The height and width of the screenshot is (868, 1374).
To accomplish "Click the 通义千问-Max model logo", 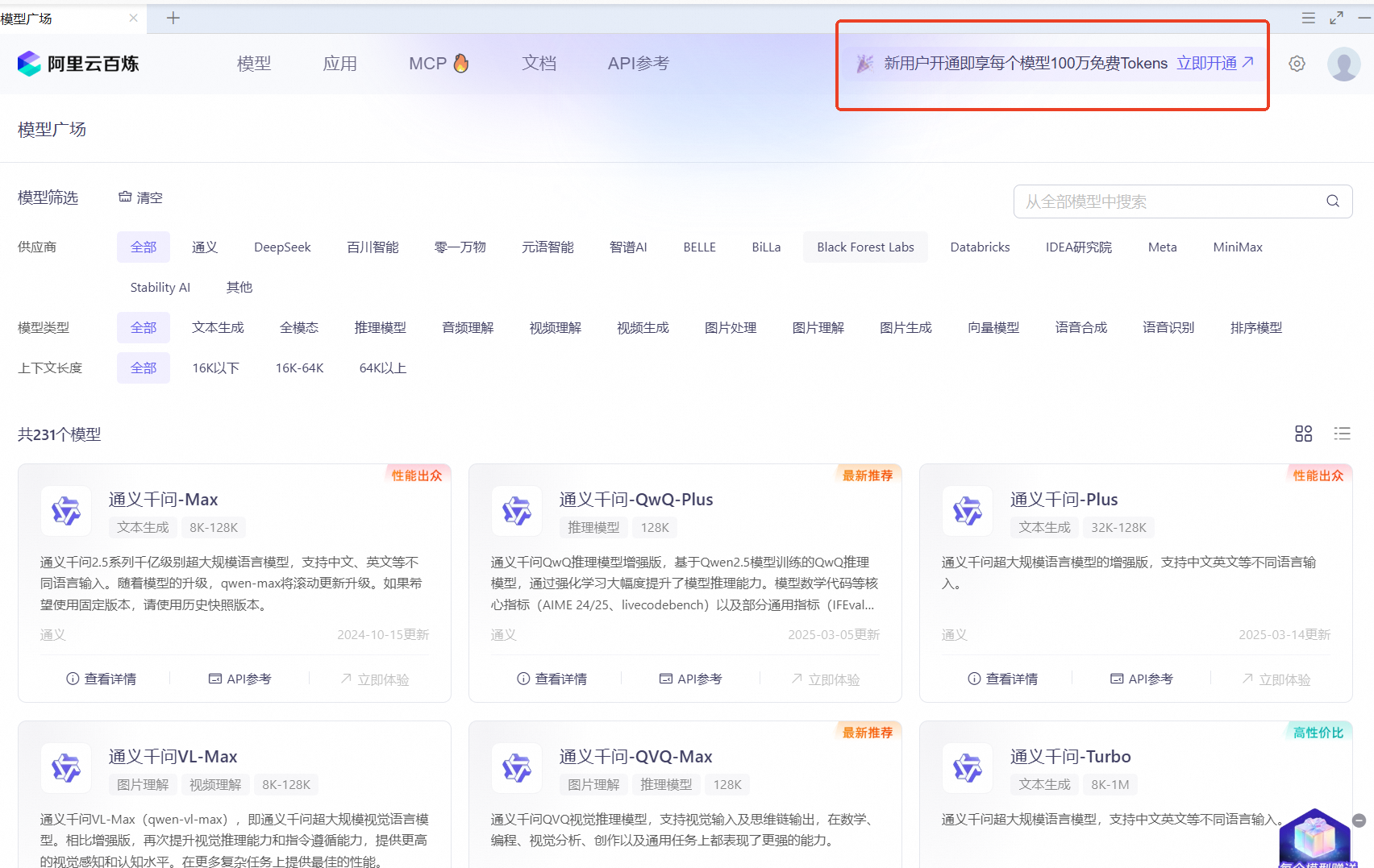I will pyautogui.click(x=66, y=511).
